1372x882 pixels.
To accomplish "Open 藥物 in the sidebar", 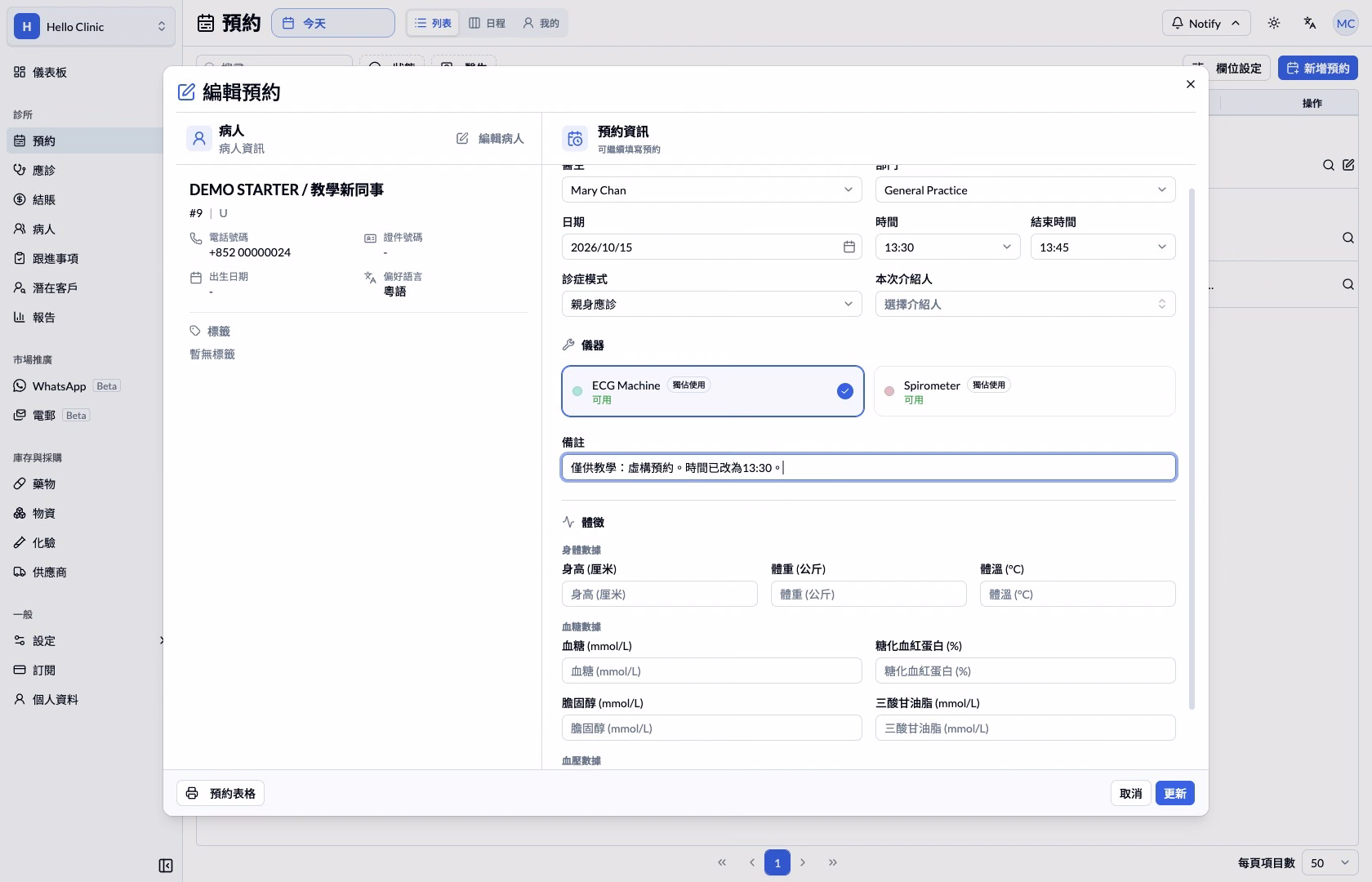I will (85, 483).
